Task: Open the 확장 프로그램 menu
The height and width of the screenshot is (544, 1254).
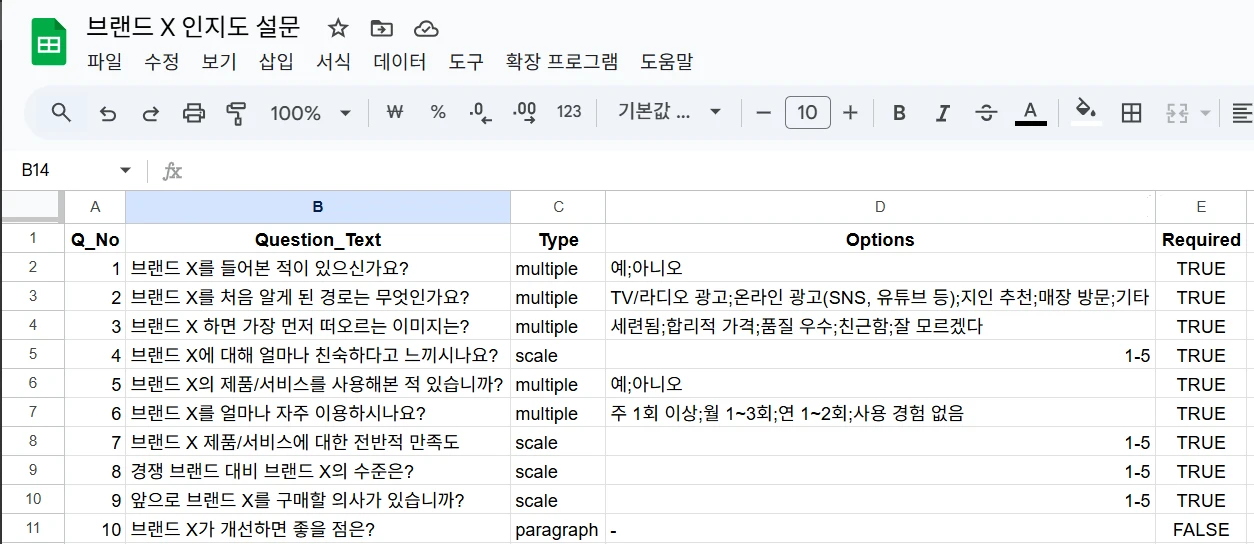Action: click(x=562, y=62)
